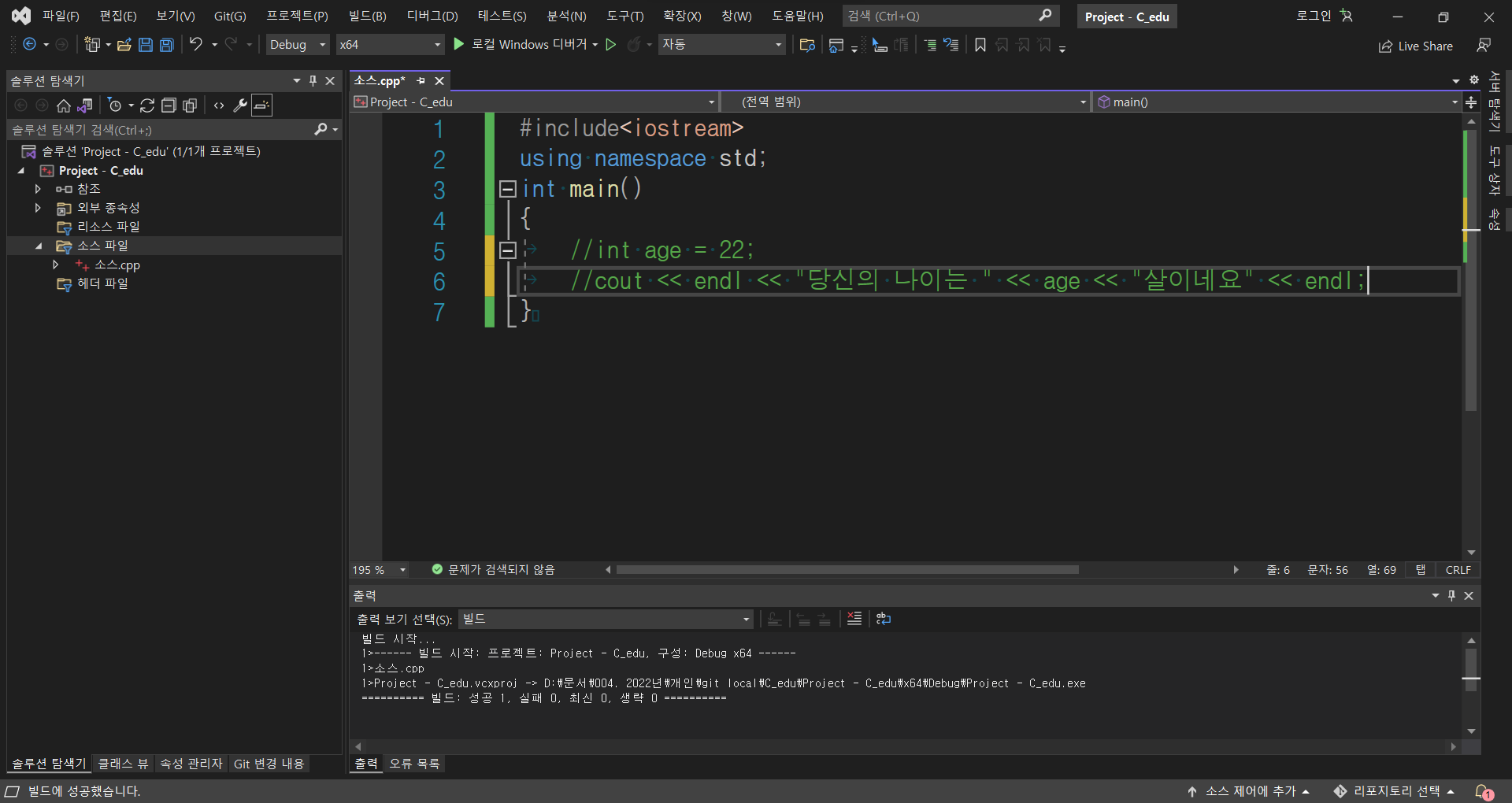Open the (전역 범위) scope dropdown
This screenshot has height=803, width=1512.
click(x=906, y=102)
